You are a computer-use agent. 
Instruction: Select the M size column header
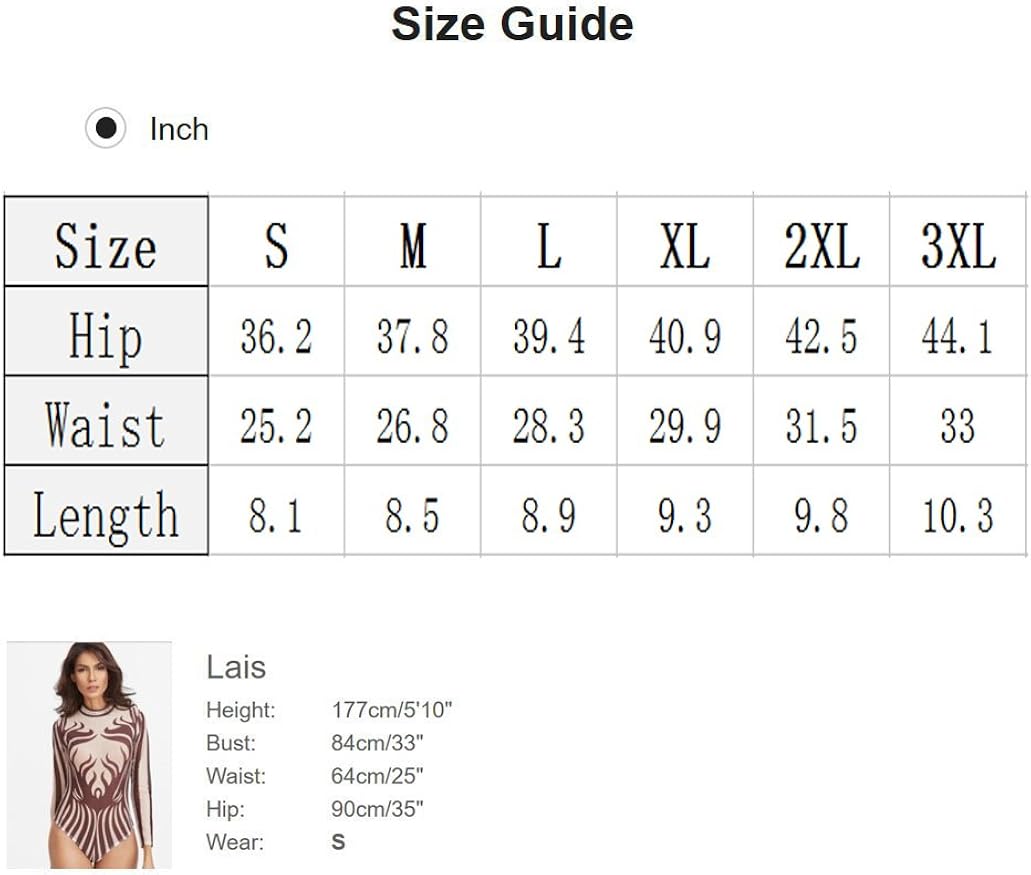coord(413,243)
